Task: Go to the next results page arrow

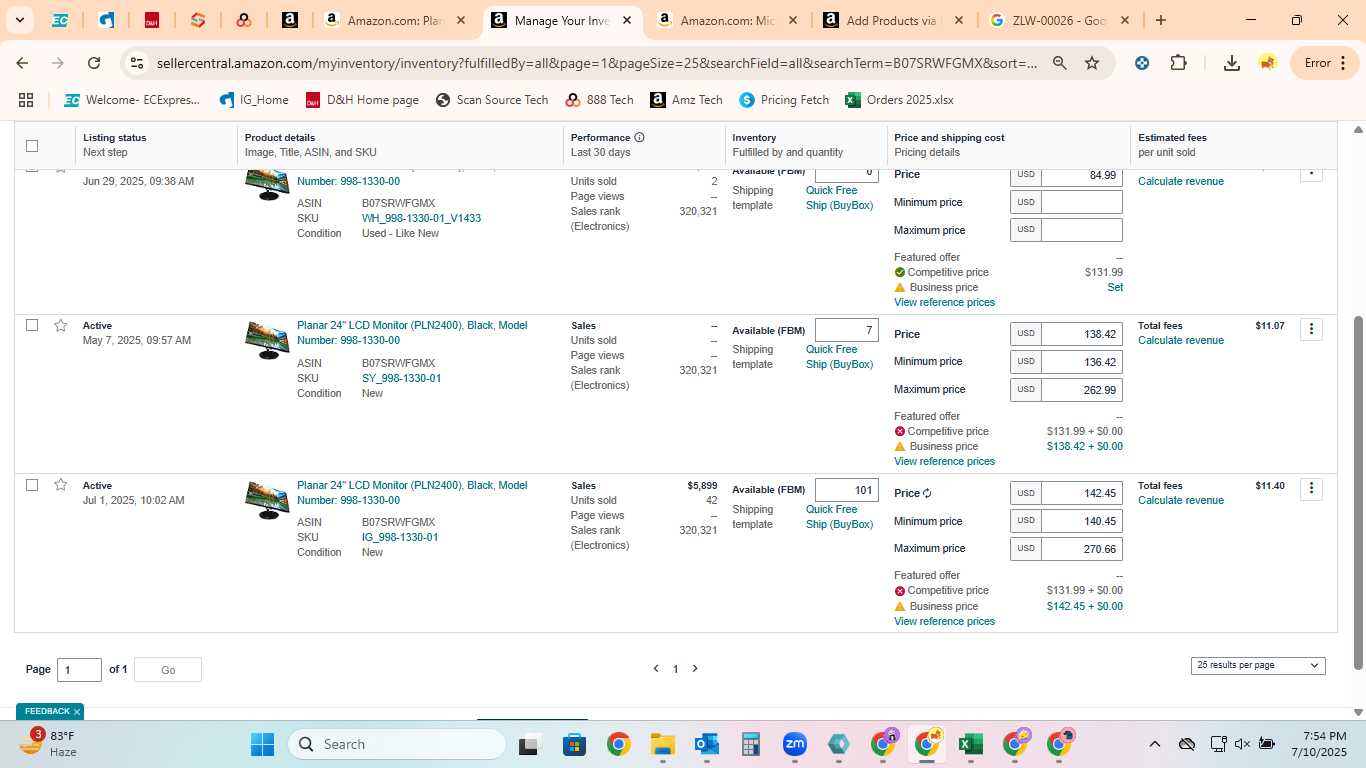Action: (x=695, y=669)
